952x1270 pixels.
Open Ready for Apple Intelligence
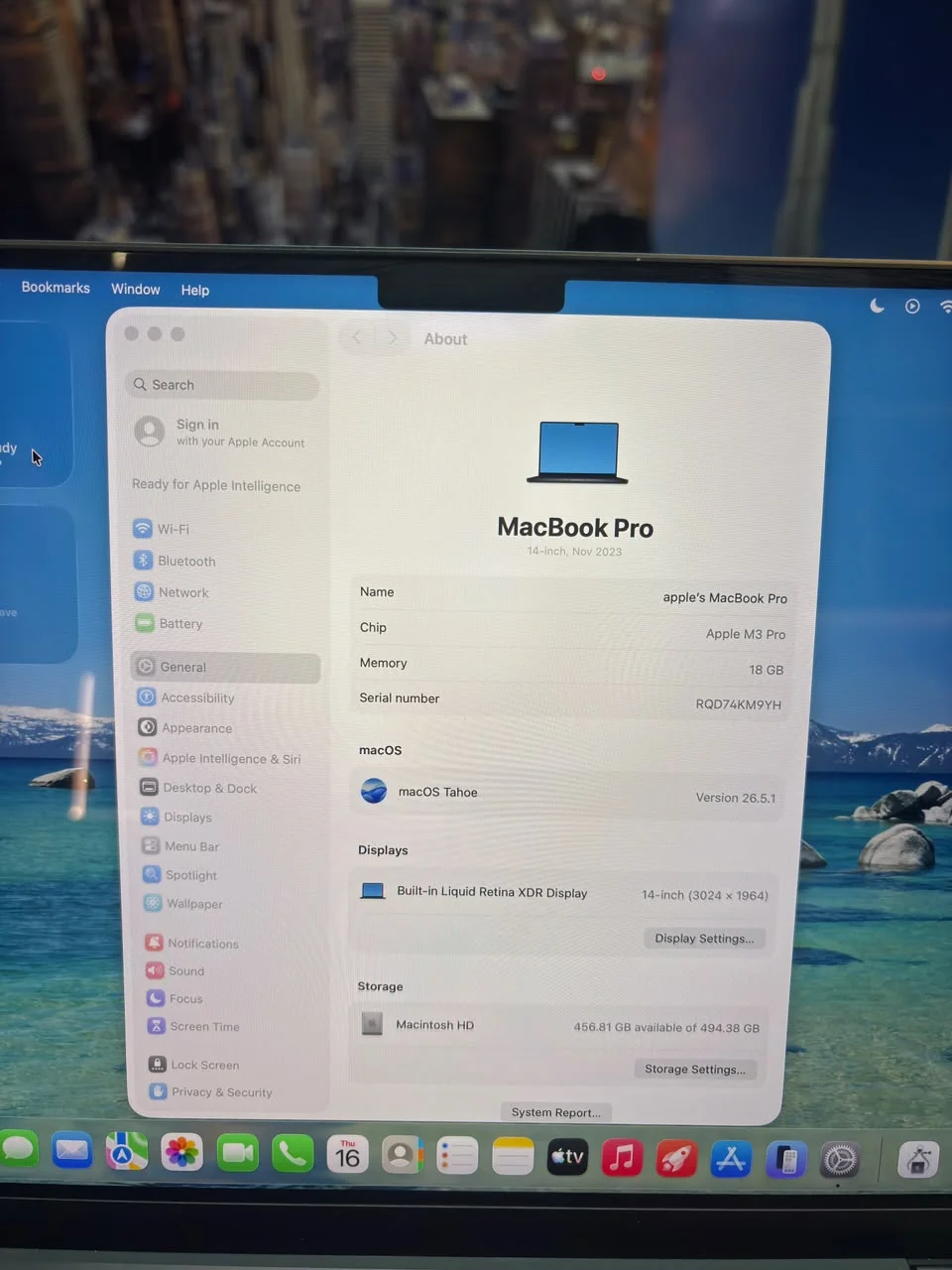click(216, 485)
